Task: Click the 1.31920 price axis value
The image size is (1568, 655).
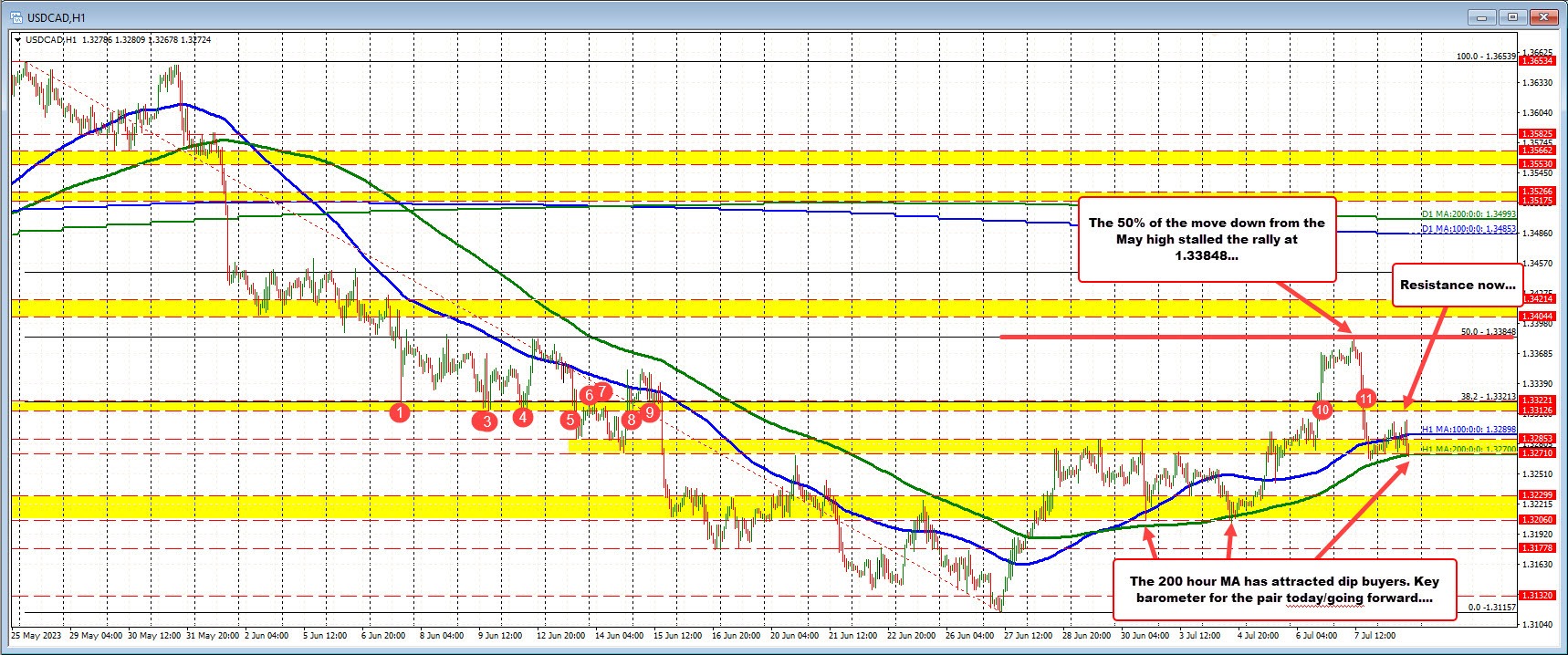Action: (1537, 534)
